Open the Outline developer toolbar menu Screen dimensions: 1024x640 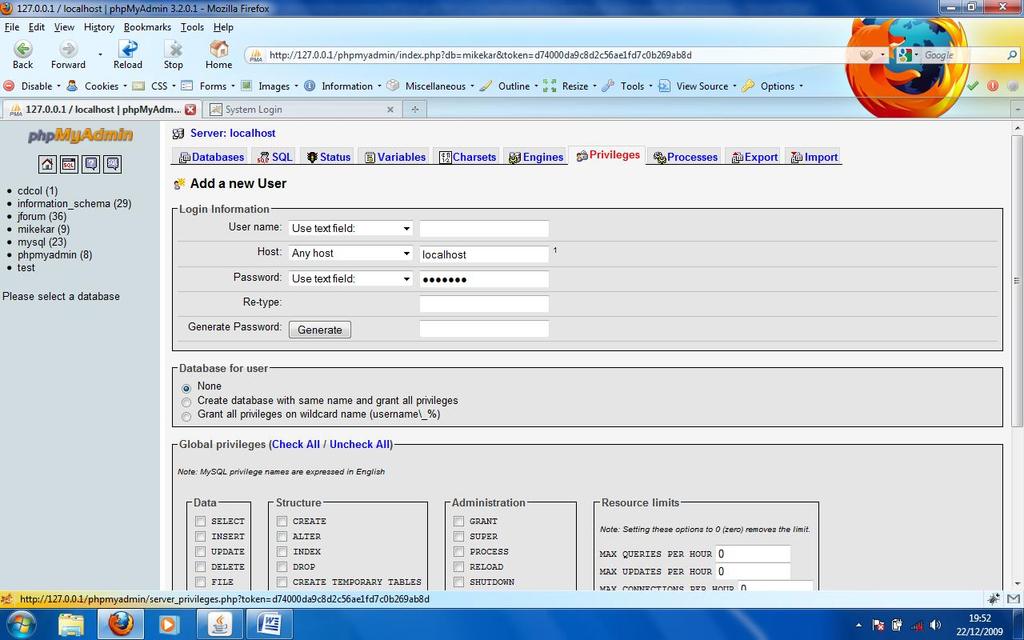[509, 86]
